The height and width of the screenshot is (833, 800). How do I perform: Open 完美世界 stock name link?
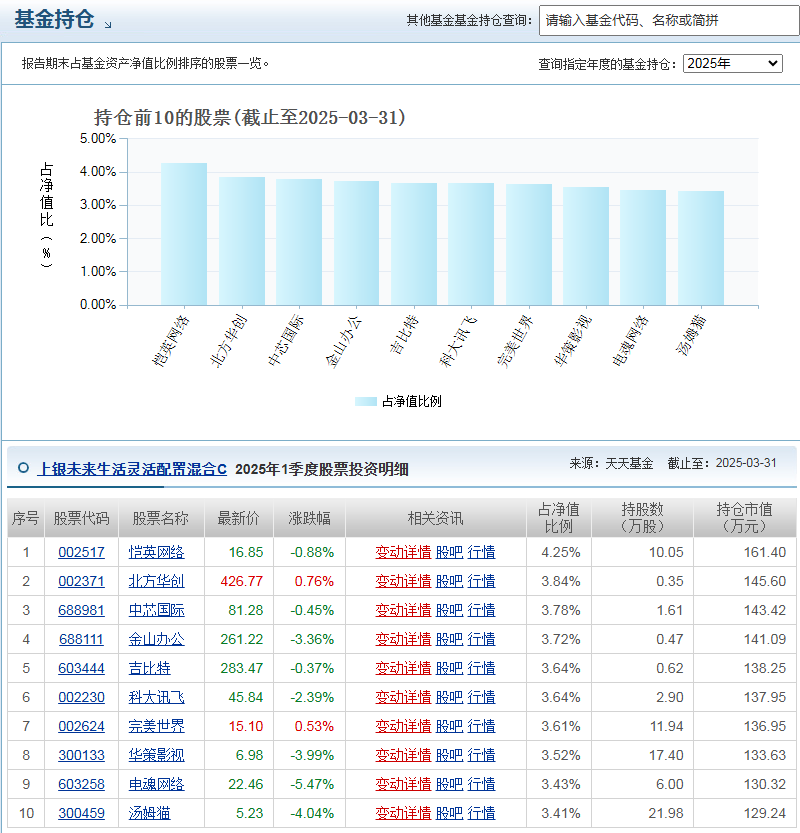pos(156,726)
